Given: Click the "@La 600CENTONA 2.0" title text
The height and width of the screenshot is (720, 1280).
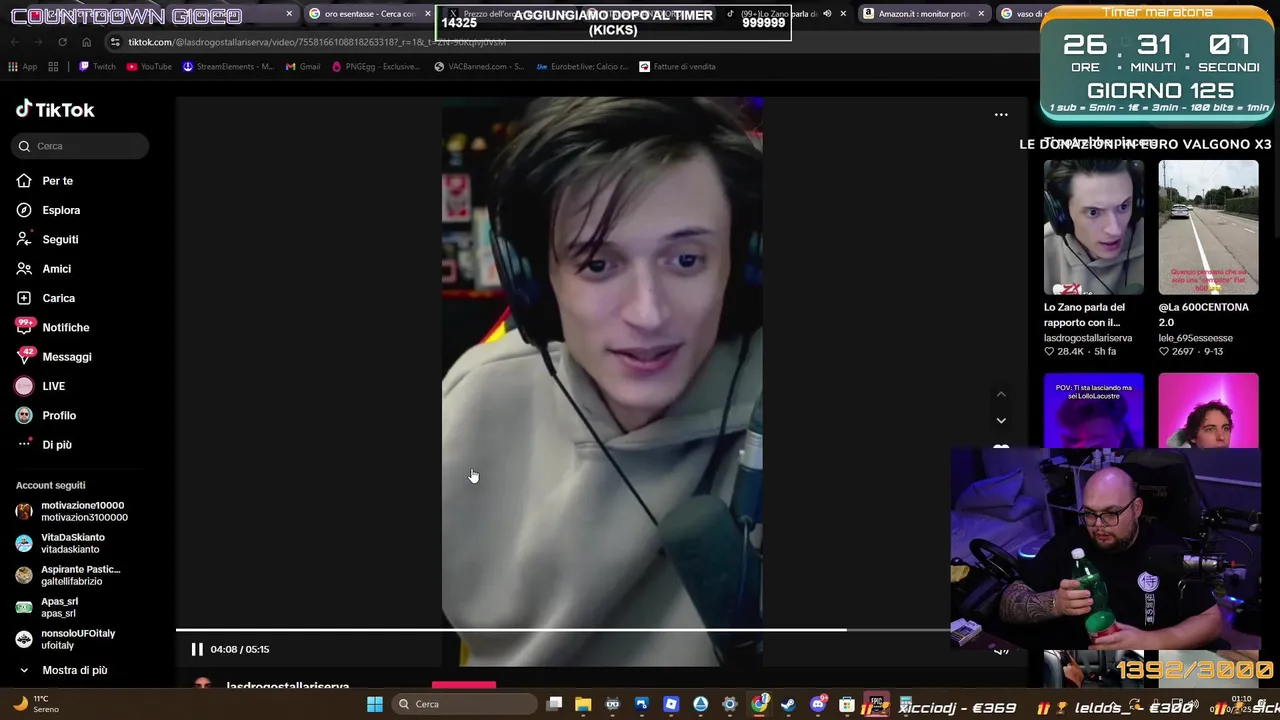Looking at the screenshot, I should (1203, 315).
